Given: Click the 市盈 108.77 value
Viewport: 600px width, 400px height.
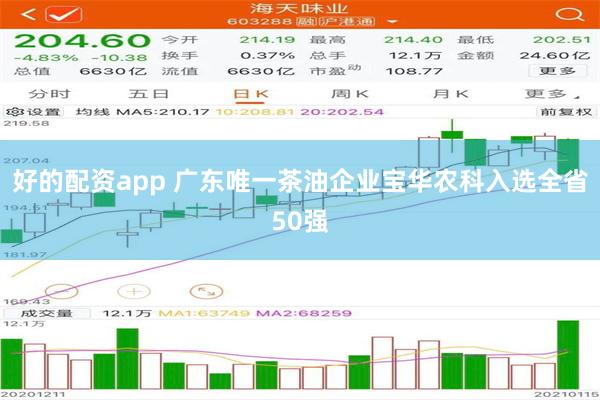Looking at the screenshot, I should click(x=414, y=71).
